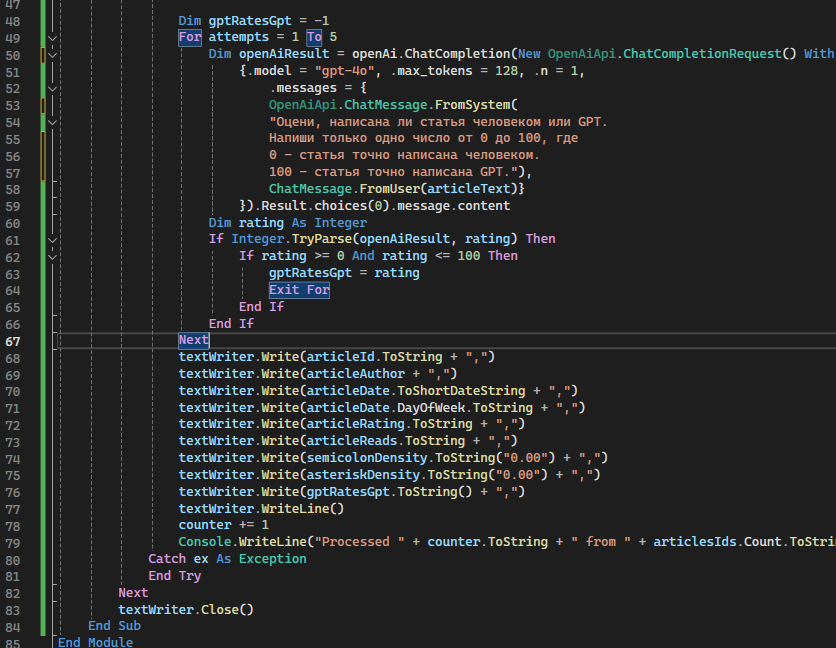The height and width of the screenshot is (648, 836).
Task: Click 'asteriskDensity' on line 75
Action: (x=363, y=475)
